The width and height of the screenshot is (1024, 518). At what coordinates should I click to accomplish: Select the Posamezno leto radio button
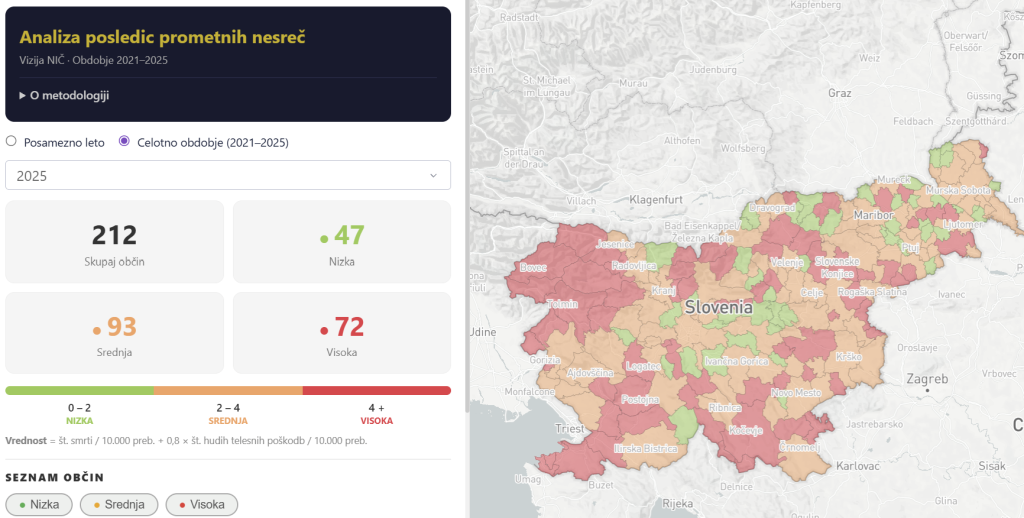click(11, 141)
